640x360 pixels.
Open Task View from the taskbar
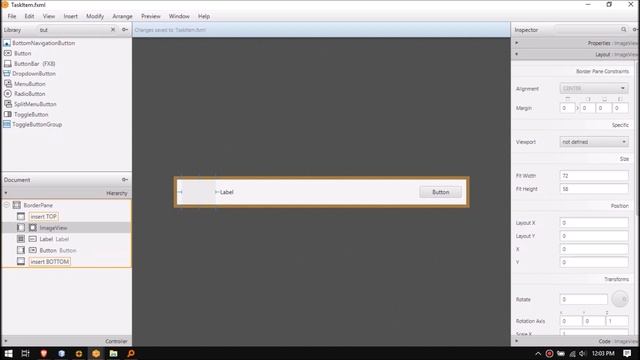(25, 353)
